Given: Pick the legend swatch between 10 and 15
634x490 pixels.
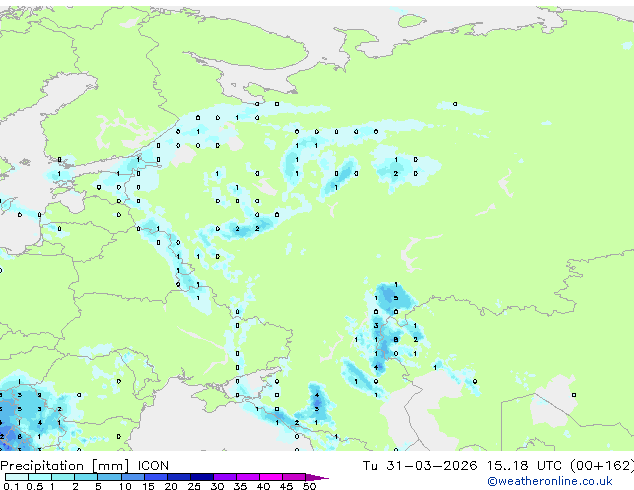Looking at the screenshot, I should 133,477.
